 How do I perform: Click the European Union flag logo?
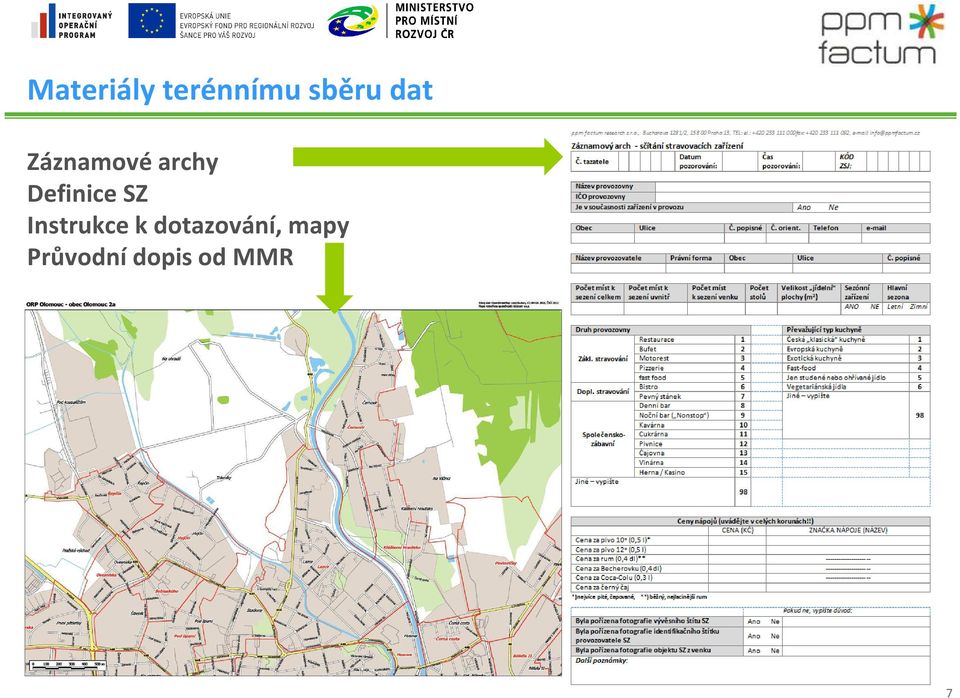click(x=151, y=20)
